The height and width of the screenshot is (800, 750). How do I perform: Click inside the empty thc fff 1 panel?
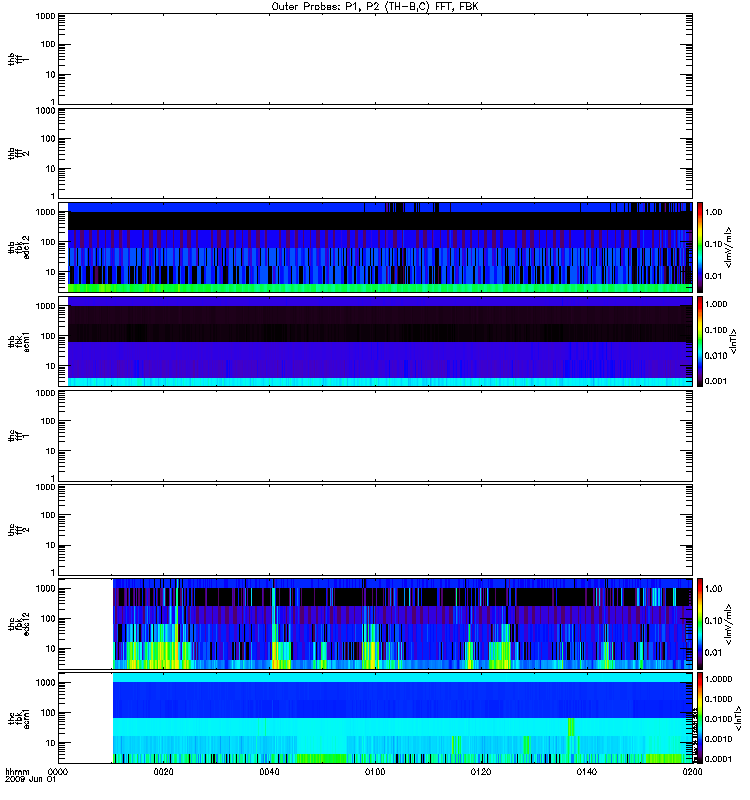[375, 435]
